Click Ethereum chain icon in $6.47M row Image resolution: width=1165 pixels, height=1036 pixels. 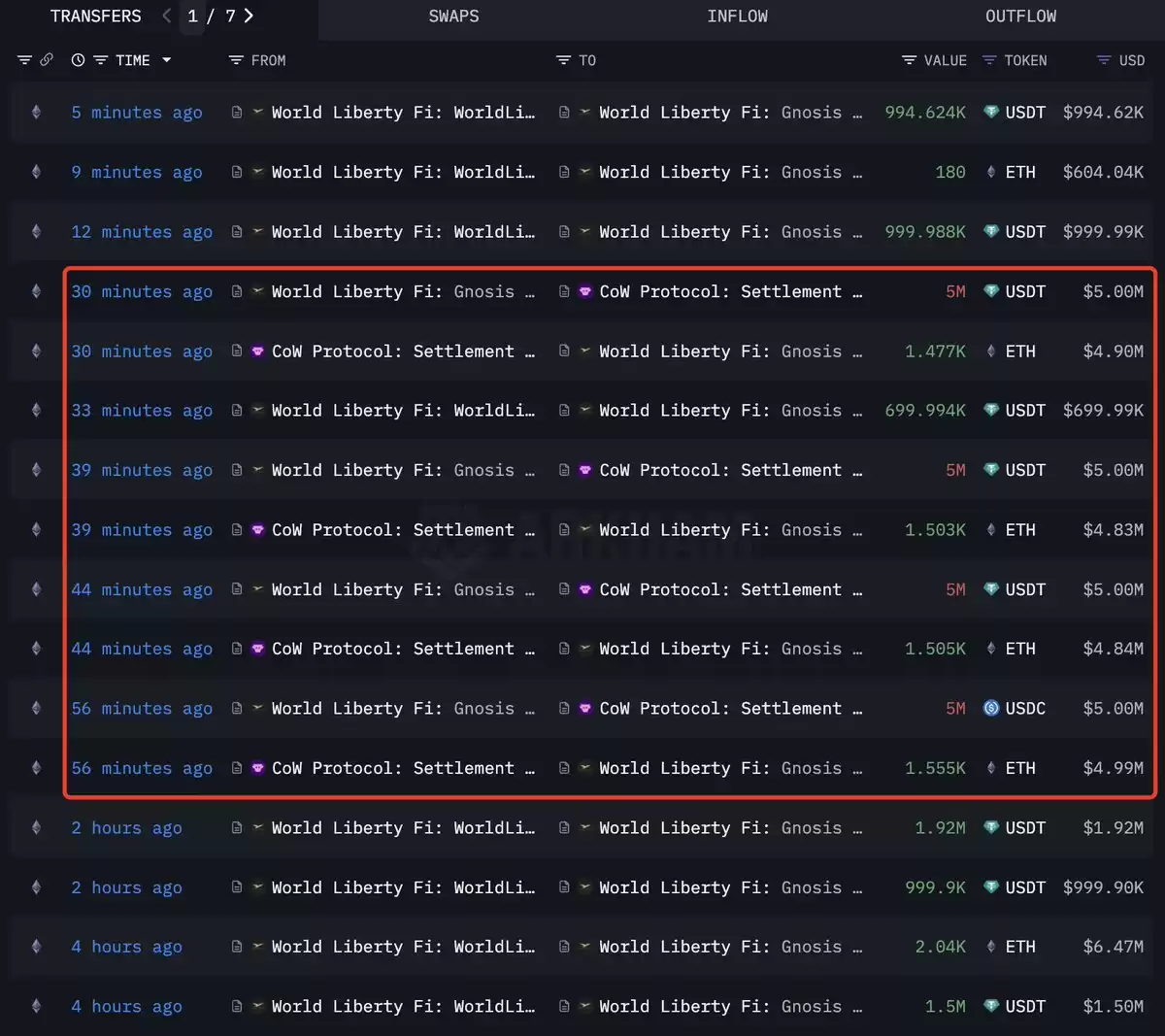[x=36, y=947]
